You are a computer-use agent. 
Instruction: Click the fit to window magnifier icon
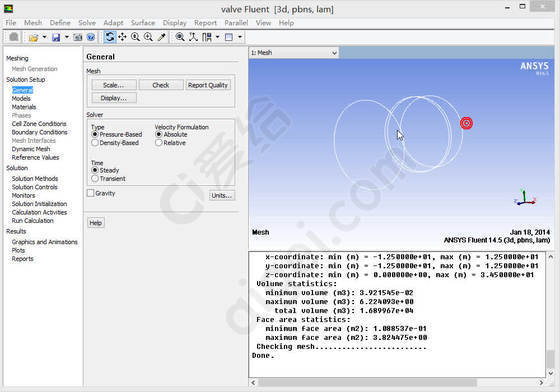coord(180,37)
